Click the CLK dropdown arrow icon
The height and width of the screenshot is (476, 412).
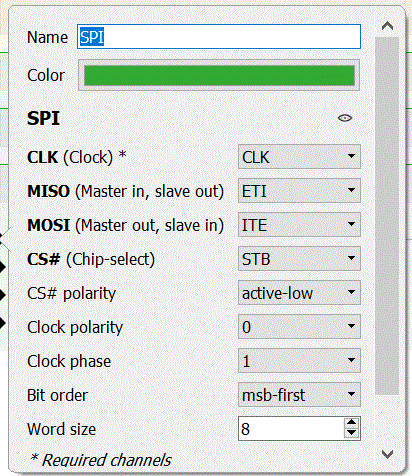coord(351,156)
